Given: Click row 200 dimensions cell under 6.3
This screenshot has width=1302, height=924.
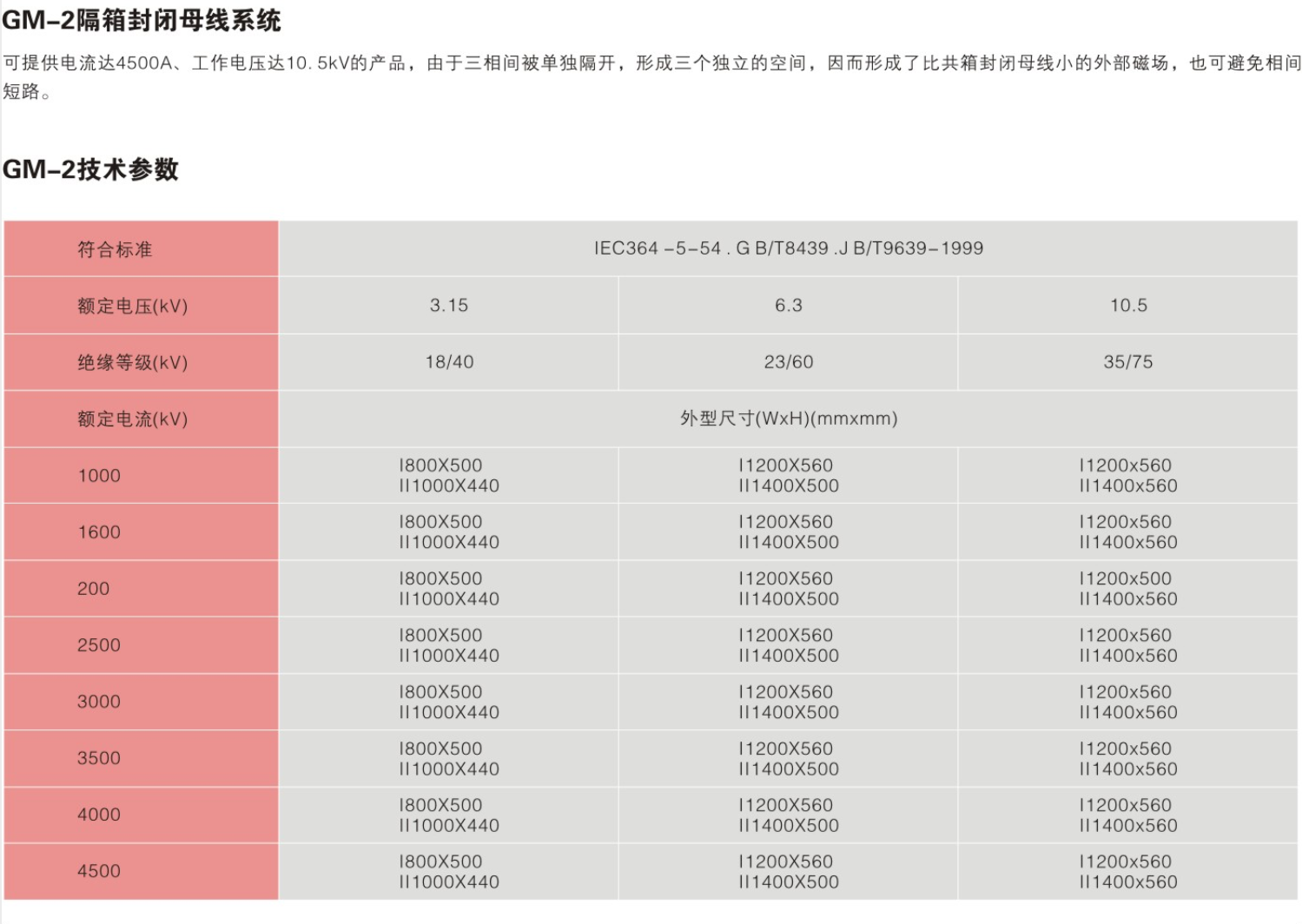Looking at the screenshot, I should (x=788, y=588).
